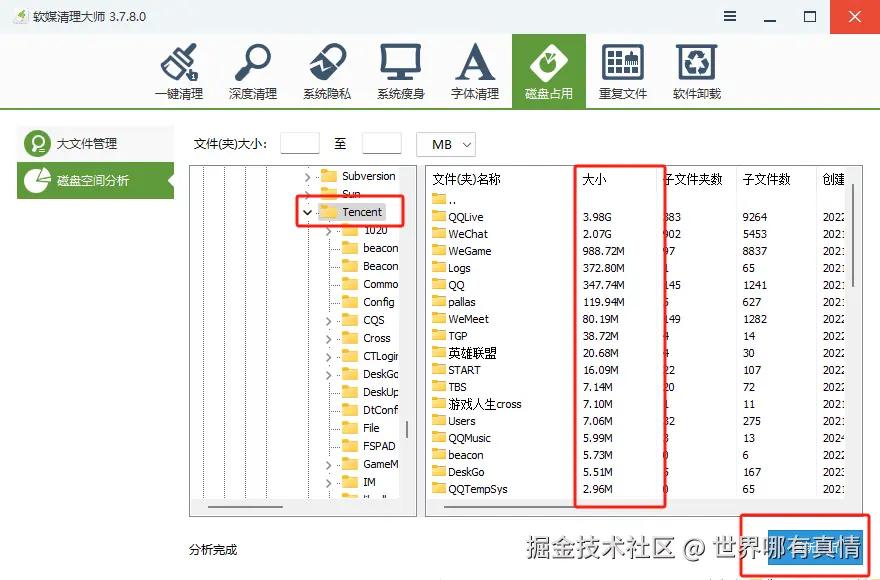Expand the Cross folder in tree

pyautogui.click(x=328, y=339)
